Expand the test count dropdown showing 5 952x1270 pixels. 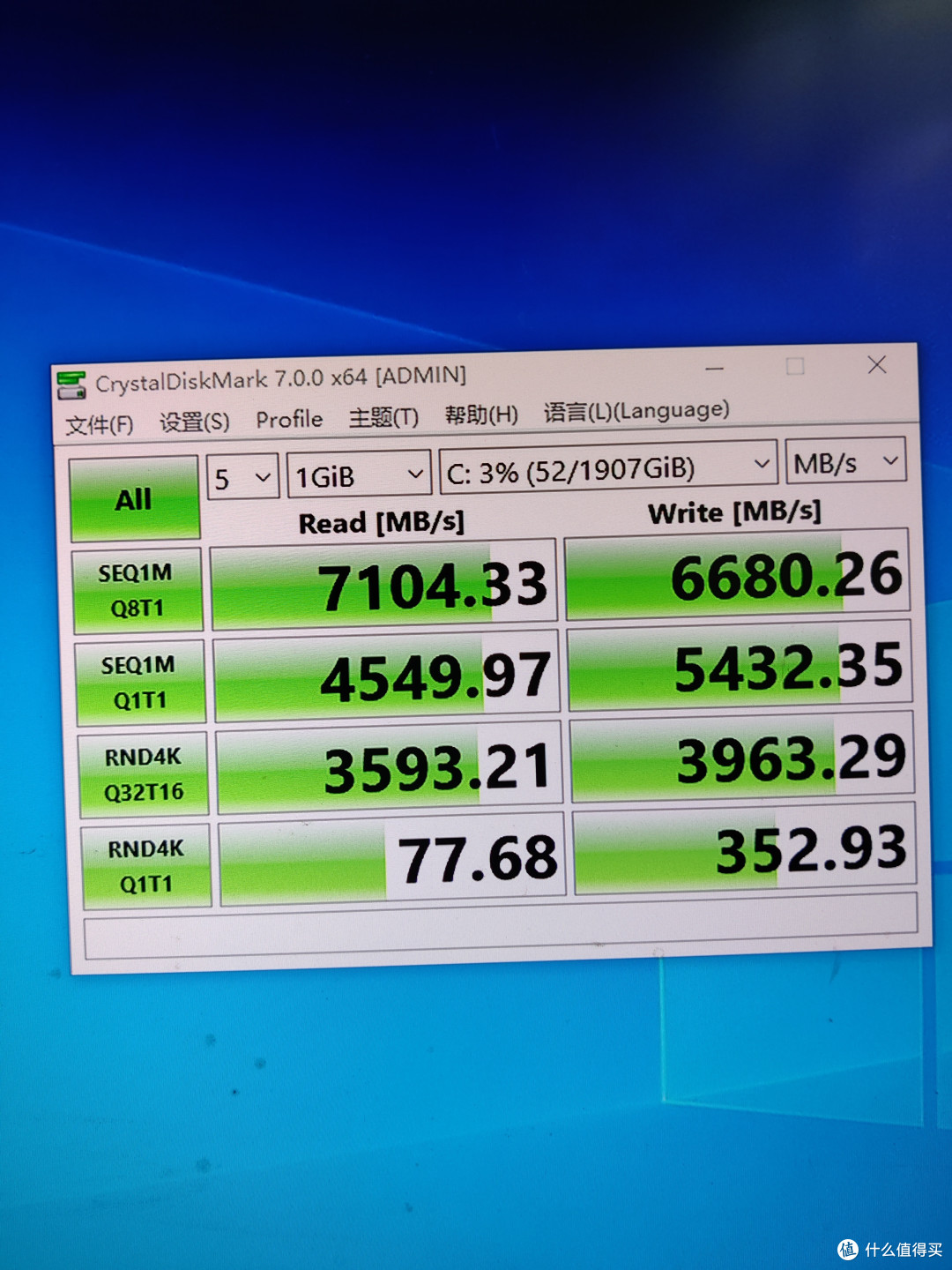tap(242, 477)
